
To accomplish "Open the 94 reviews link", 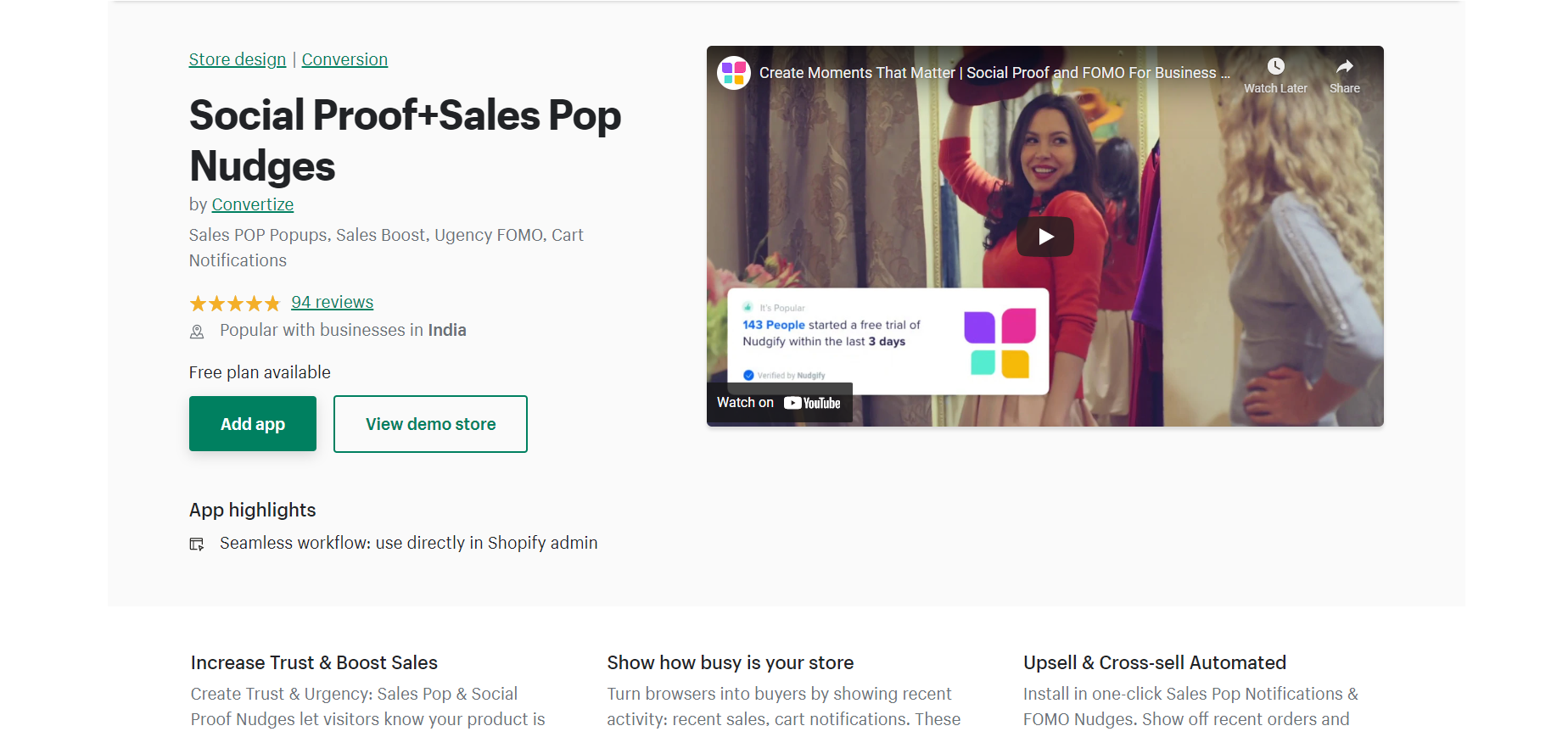I will 332,302.
